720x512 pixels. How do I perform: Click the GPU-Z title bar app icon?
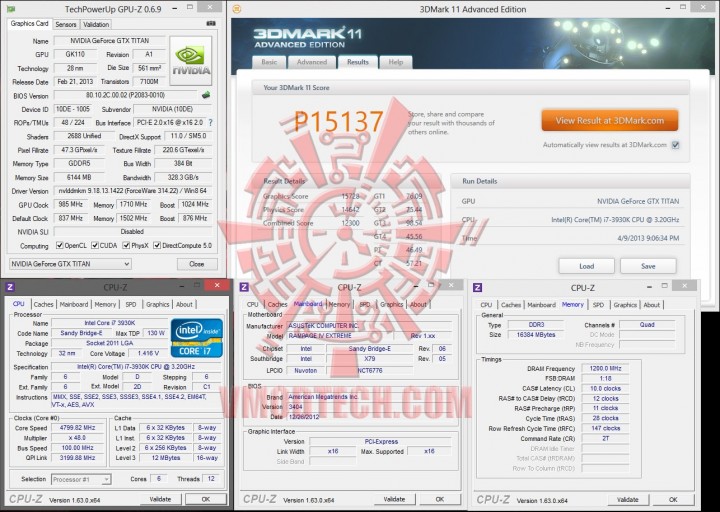point(11,9)
